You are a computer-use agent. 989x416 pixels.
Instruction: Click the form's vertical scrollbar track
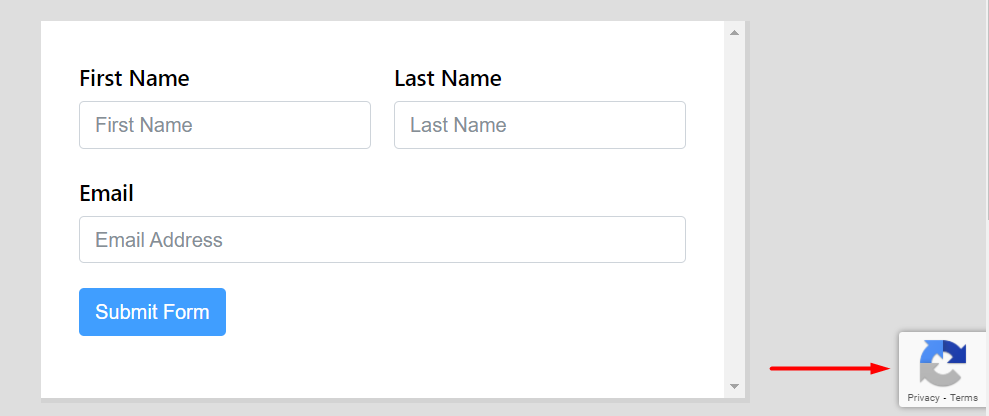tap(734, 209)
